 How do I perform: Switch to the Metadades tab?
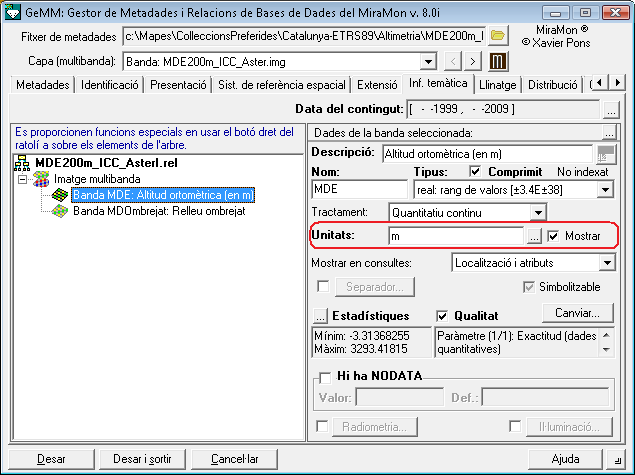[x=43, y=85]
